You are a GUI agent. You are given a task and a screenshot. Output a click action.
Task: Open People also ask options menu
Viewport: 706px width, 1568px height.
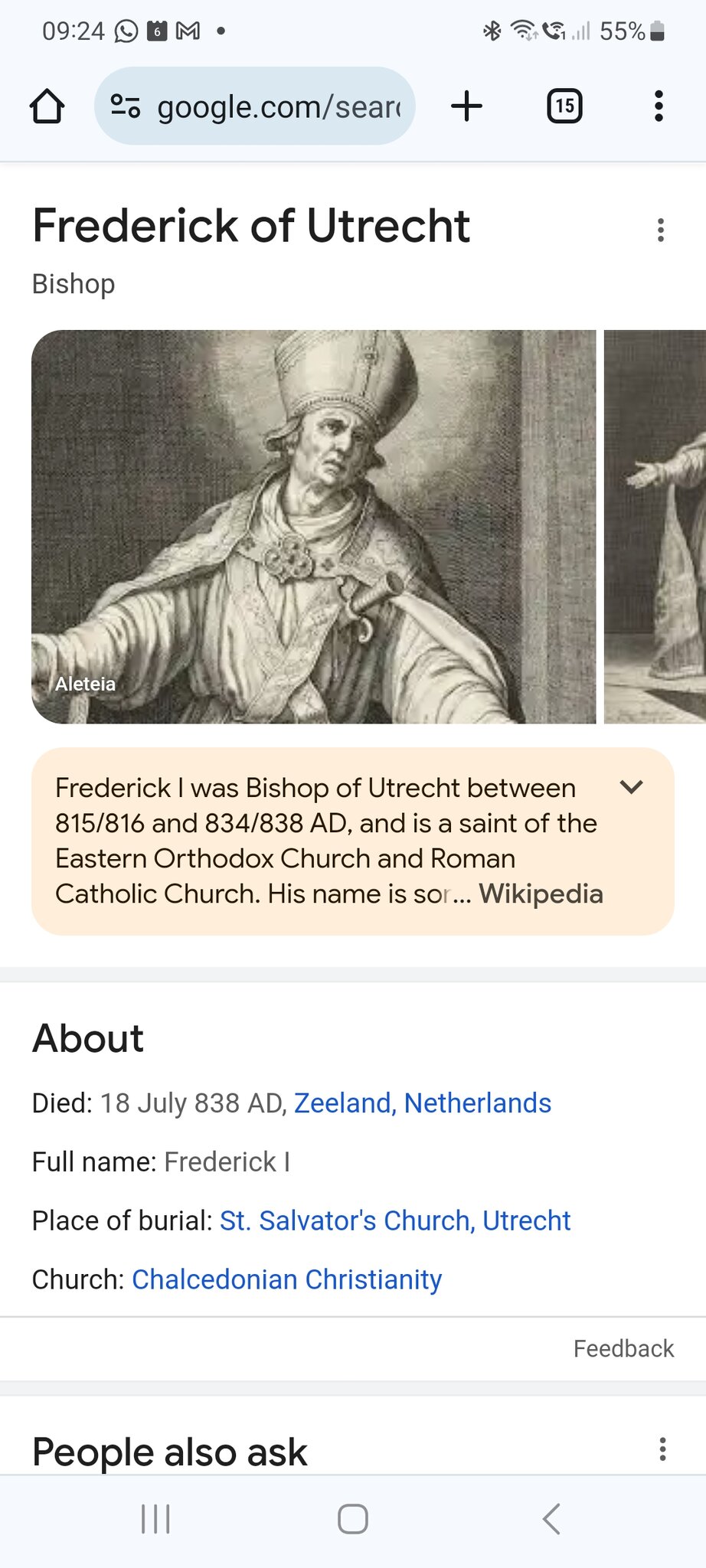[x=662, y=1449]
